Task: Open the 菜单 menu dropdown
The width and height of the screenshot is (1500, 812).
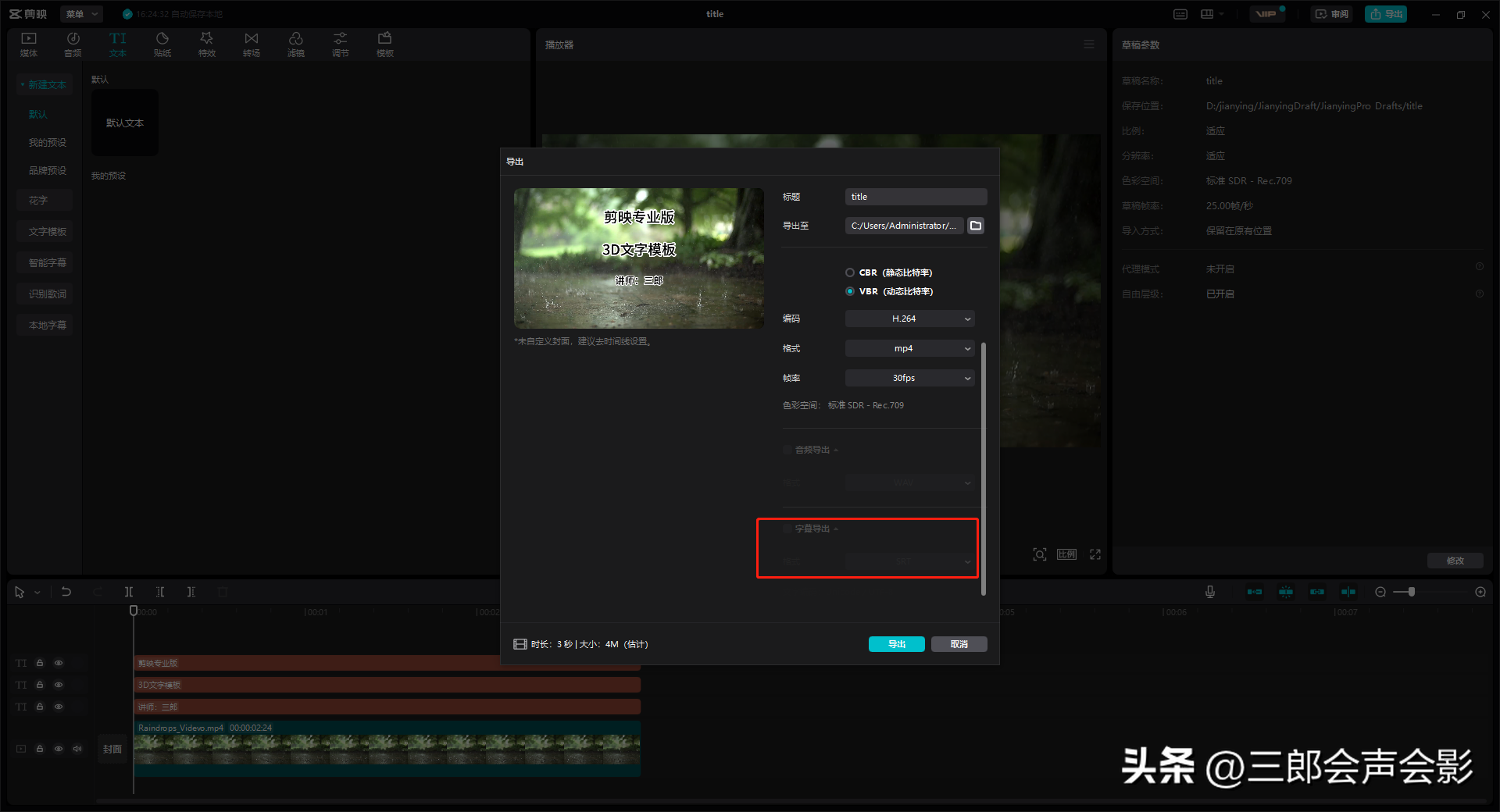Action: tap(81, 14)
